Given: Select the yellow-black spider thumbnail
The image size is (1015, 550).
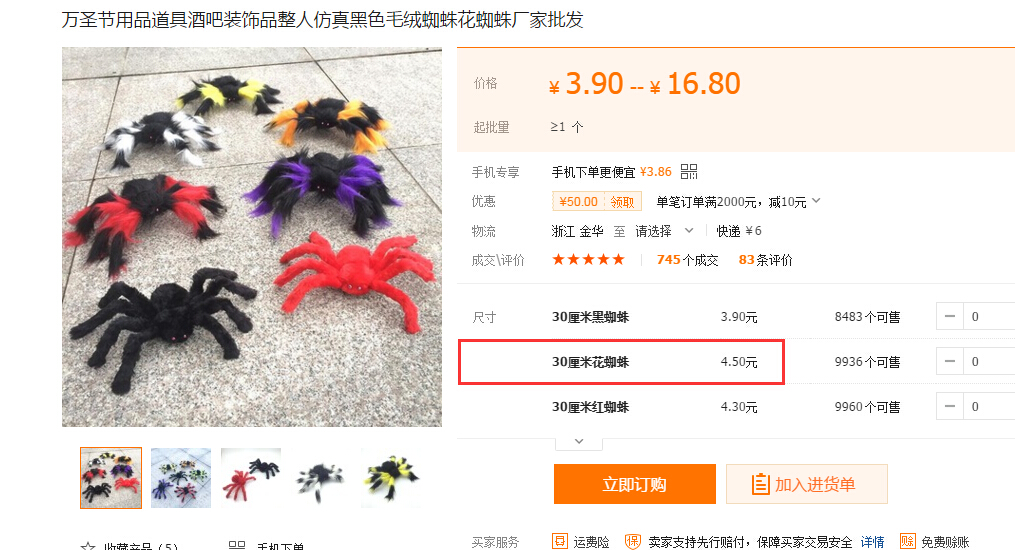Looking at the screenshot, I should coord(391,478).
